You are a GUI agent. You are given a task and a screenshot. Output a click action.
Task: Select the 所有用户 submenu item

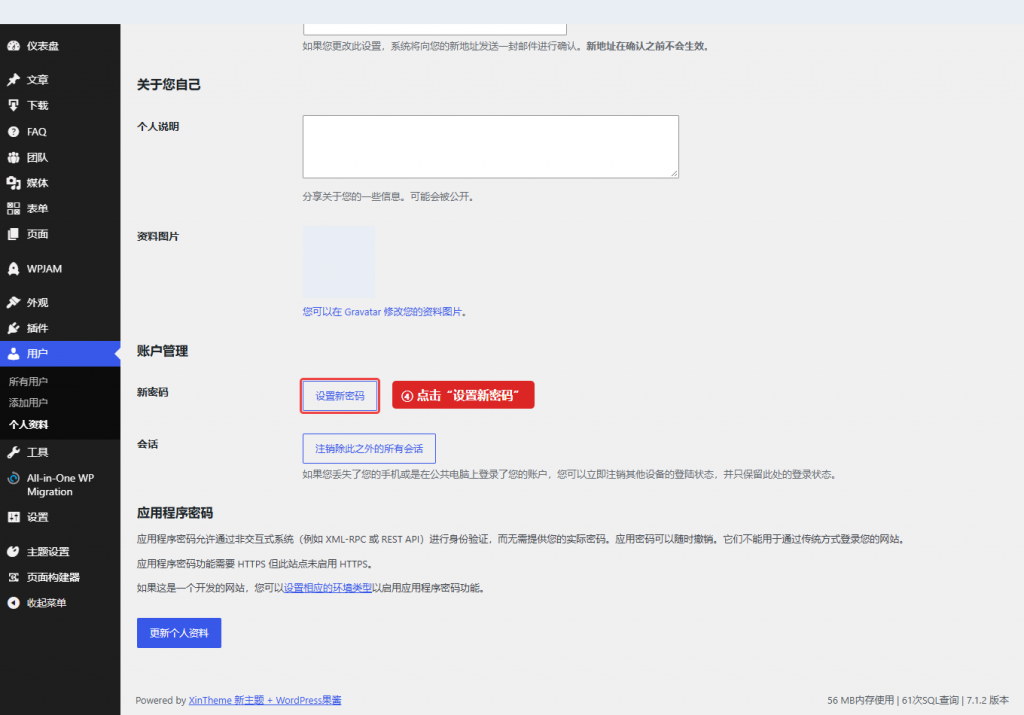tap(28, 381)
